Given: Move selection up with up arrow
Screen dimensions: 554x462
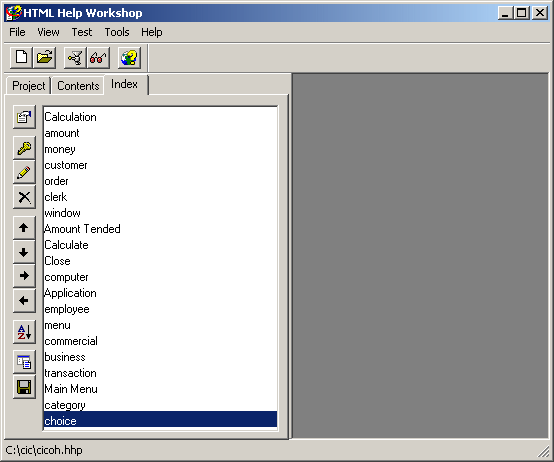Looking at the screenshot, I should (24, 228).
